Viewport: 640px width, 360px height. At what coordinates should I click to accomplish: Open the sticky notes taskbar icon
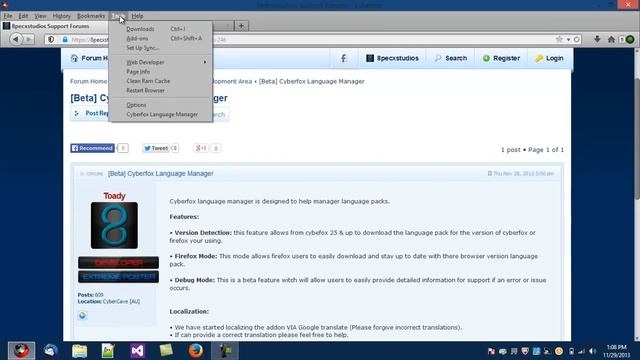pyautogui.click(x=166, y=351)
